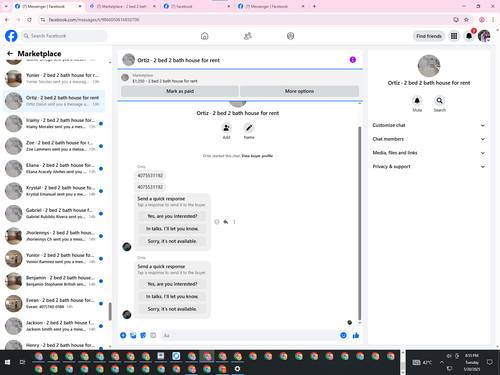Open the Windows Start menu
Image resolution: width=500 pixels, height=375 pixels.
(8, 362)
